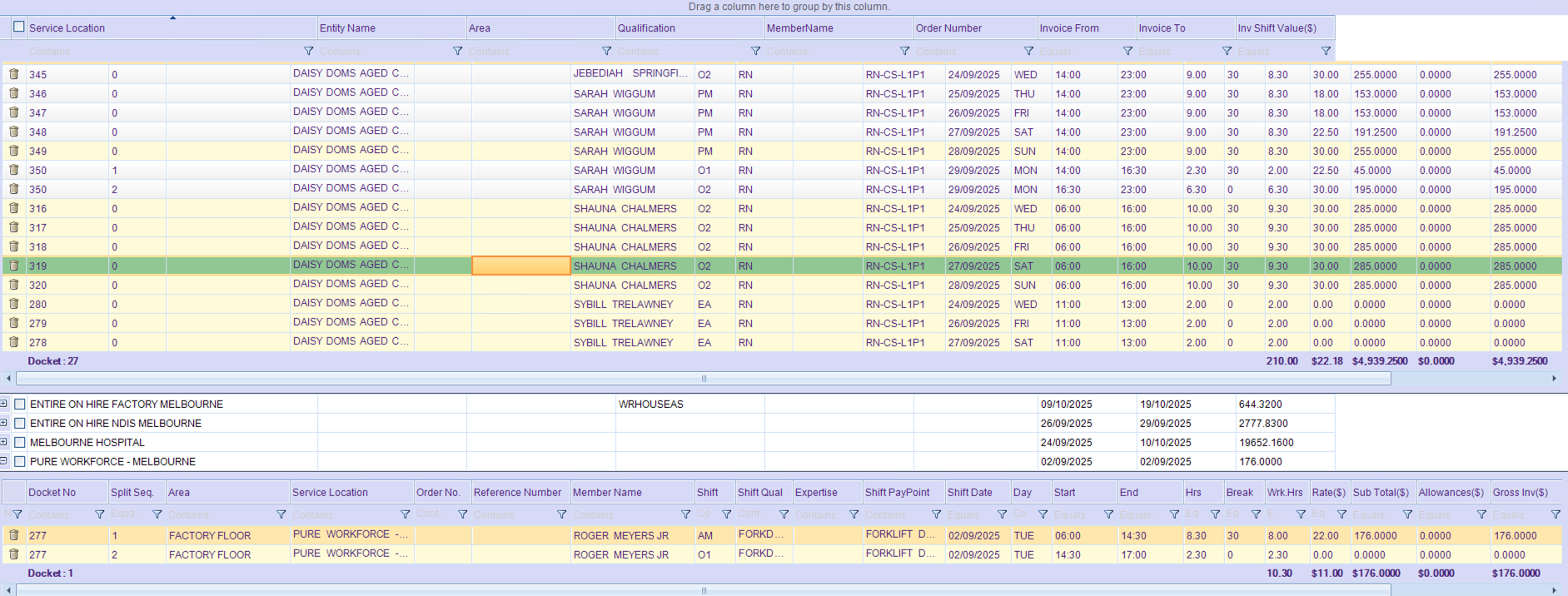Viewport: 1568px width, 596px height.
Task: Click the trash icon beside docket 278
Action: [x=14, y=342]
